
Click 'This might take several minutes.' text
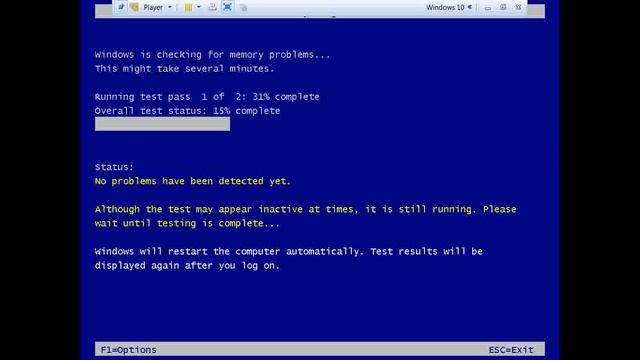pos(184,69)
